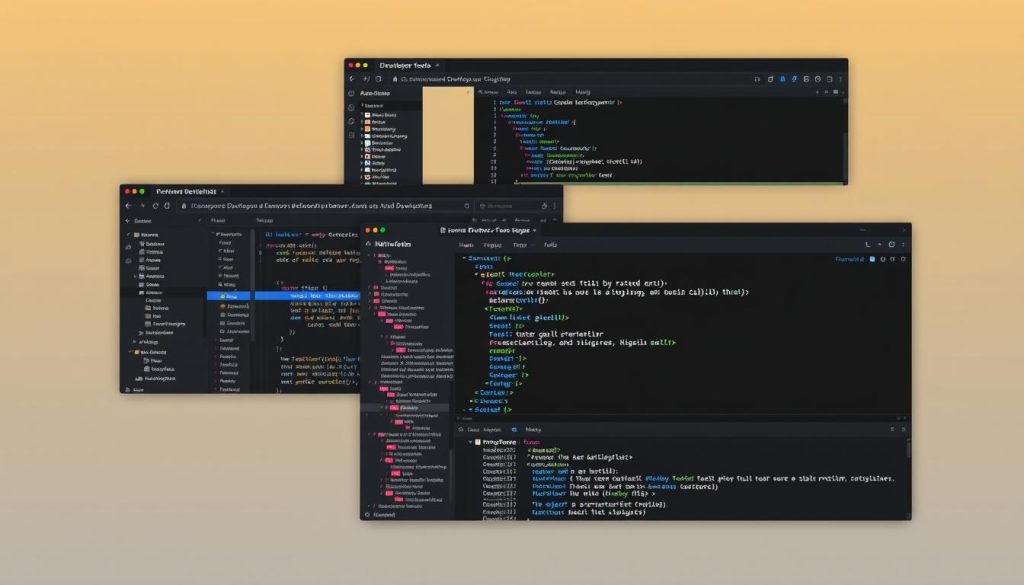1024x585 pixels.
Task: Reload the page in the left window
Action: [155, 206]
